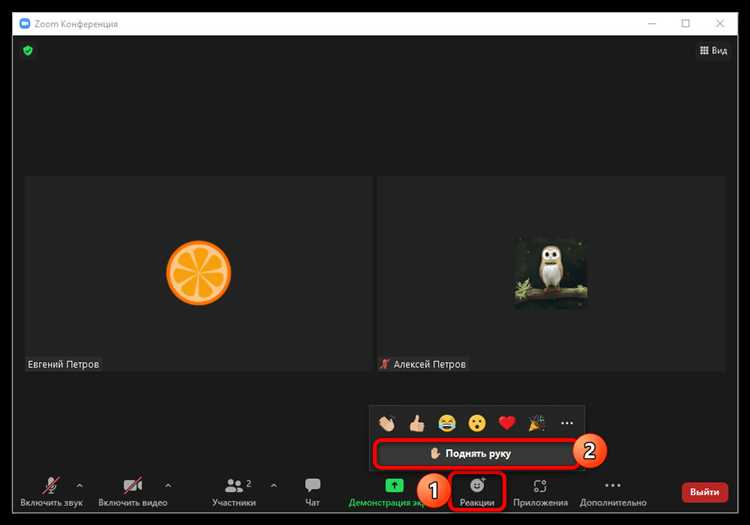Expand video options arrow beside Включить видео
Viewport: 750px width, 525px height.
pyautogui.click(x=168, y=486)
